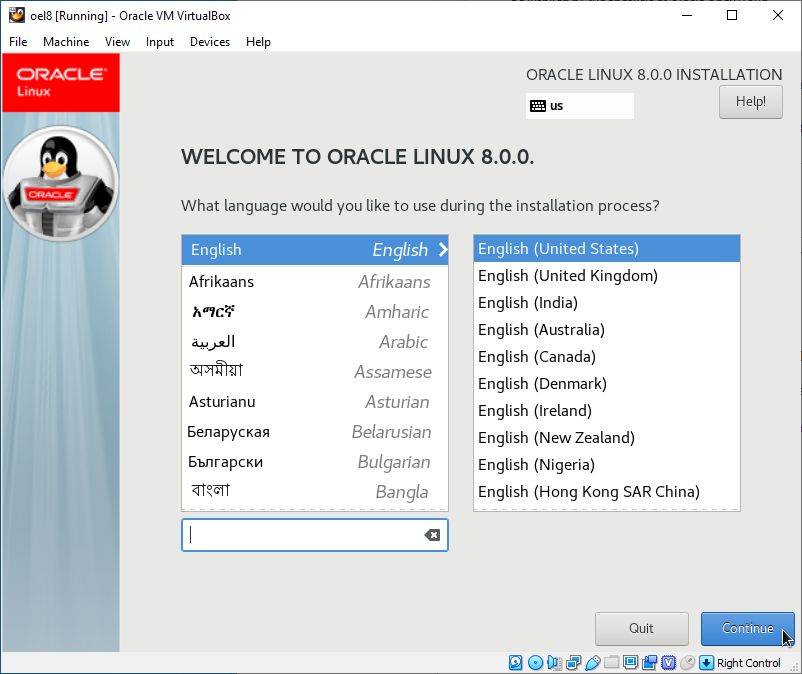Choose English (Hong Kong SAR China) locale
The width and height of the screenshot is (802, 674).
pyautogui.click(x=607, y=492)
